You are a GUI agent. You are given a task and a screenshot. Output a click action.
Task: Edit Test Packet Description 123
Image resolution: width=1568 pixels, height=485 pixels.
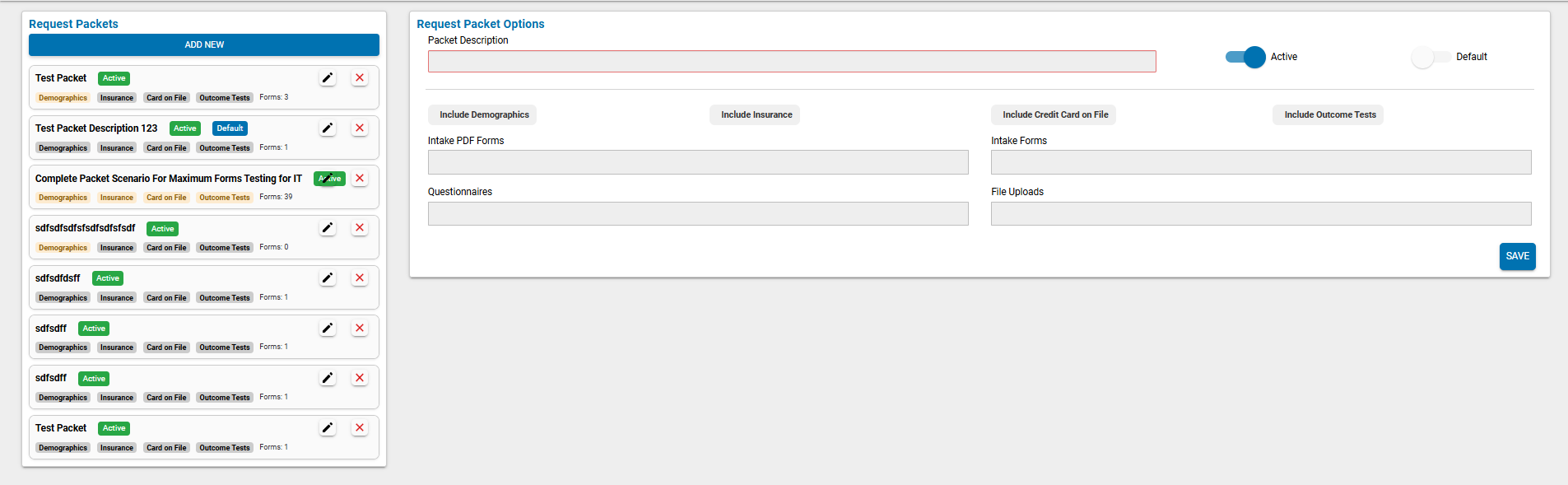click(328, 128)
